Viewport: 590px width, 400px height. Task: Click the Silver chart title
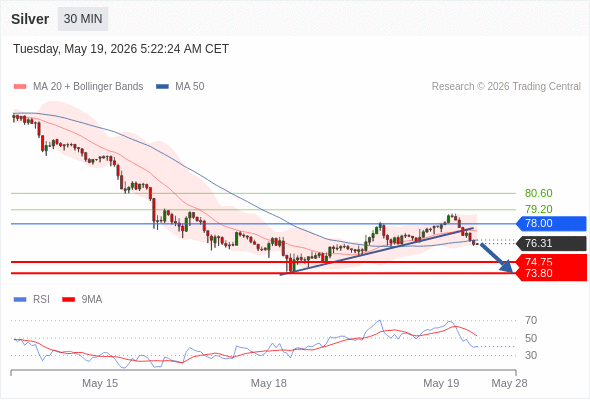point(30,19)
